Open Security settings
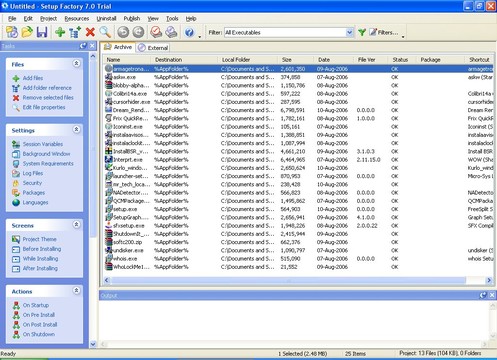Image resolution: width=497 pixels, height=360 pixels. [32, 183]
